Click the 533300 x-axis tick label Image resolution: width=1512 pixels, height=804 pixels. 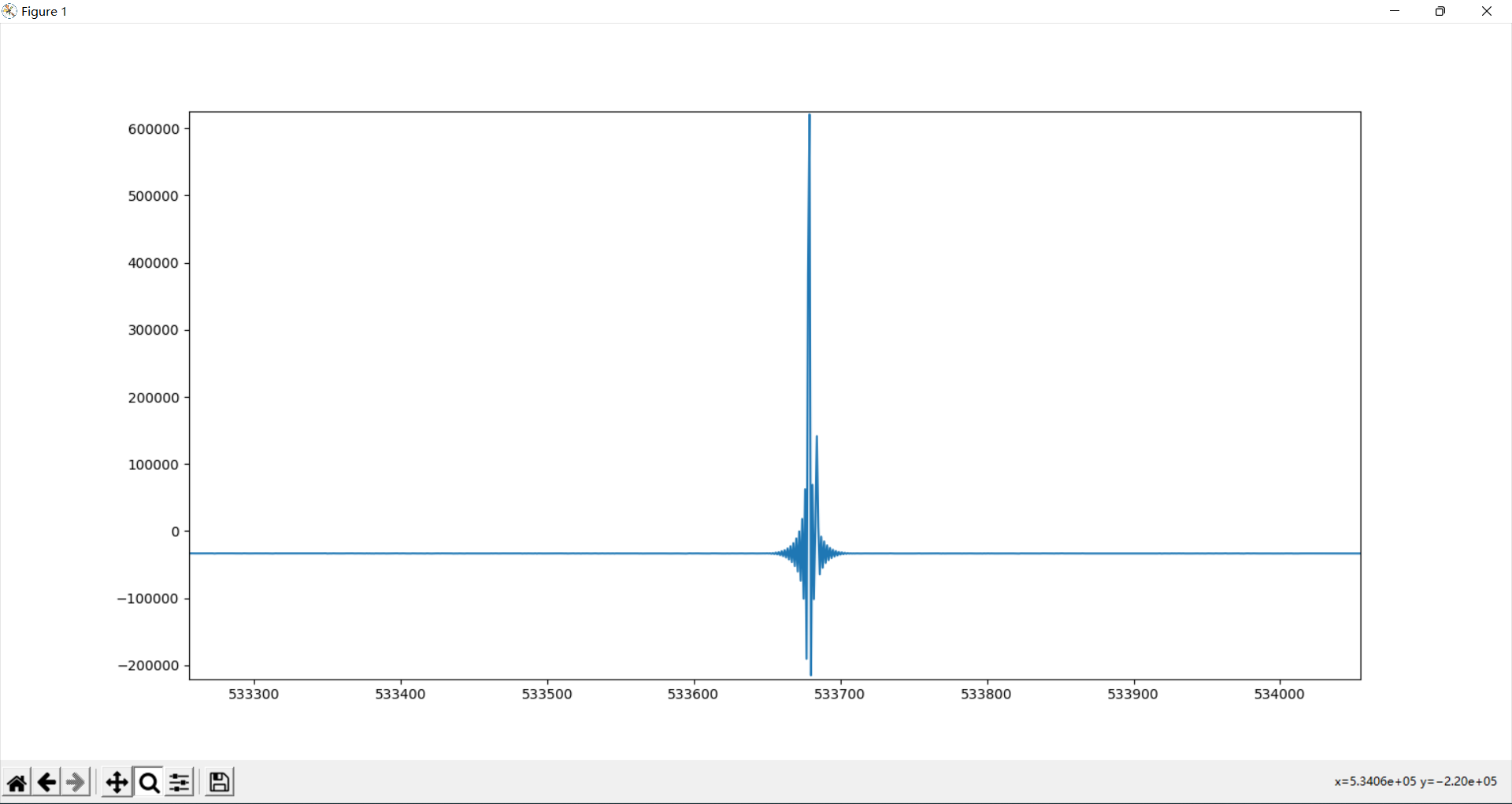254,694
